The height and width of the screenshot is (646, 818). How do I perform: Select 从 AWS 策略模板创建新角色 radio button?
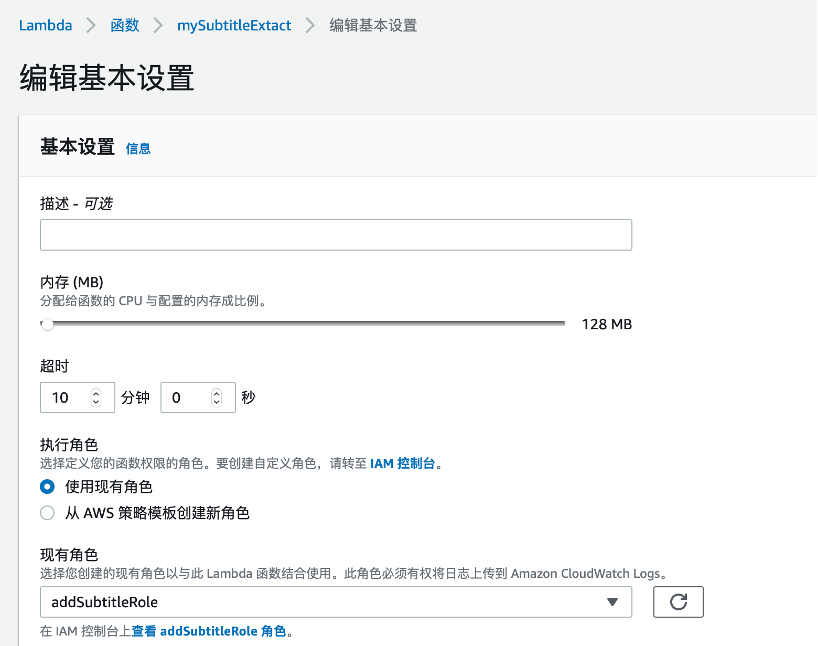click(x=47, y=513)
